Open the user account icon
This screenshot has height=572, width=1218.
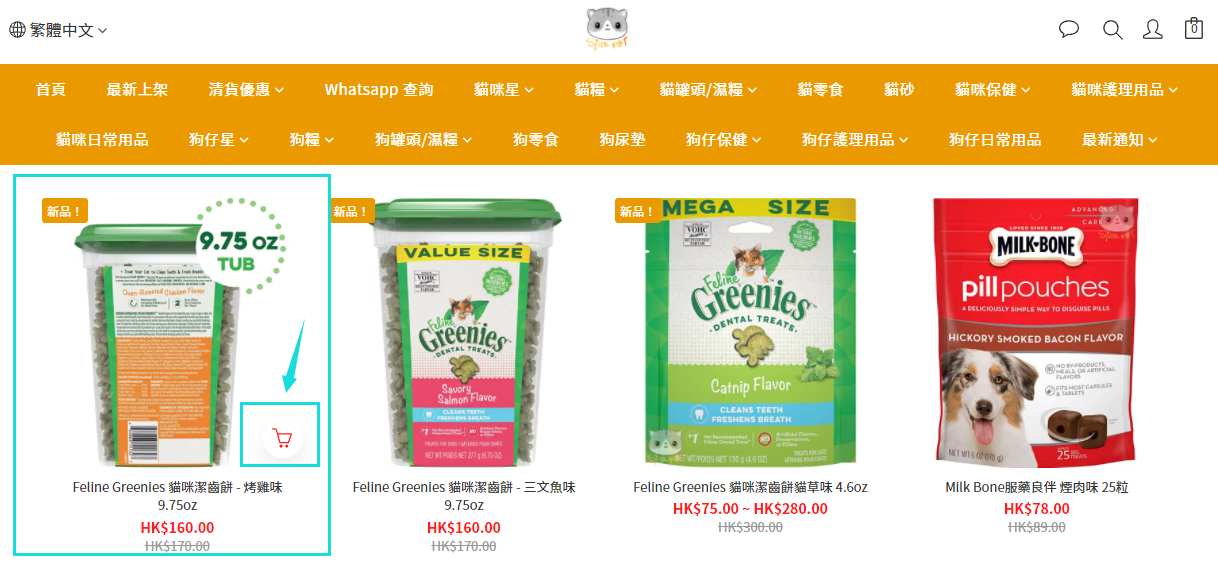click(x=1152, y=29)
